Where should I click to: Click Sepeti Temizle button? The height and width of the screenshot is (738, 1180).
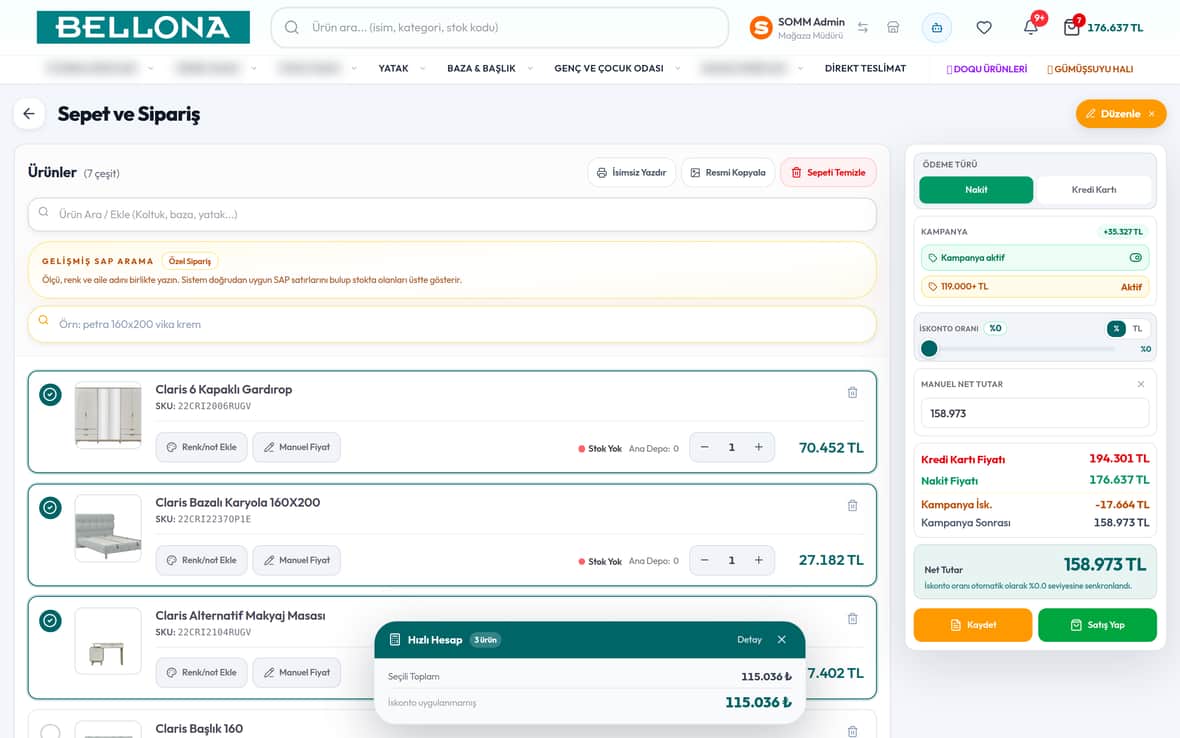pos(828,172)
